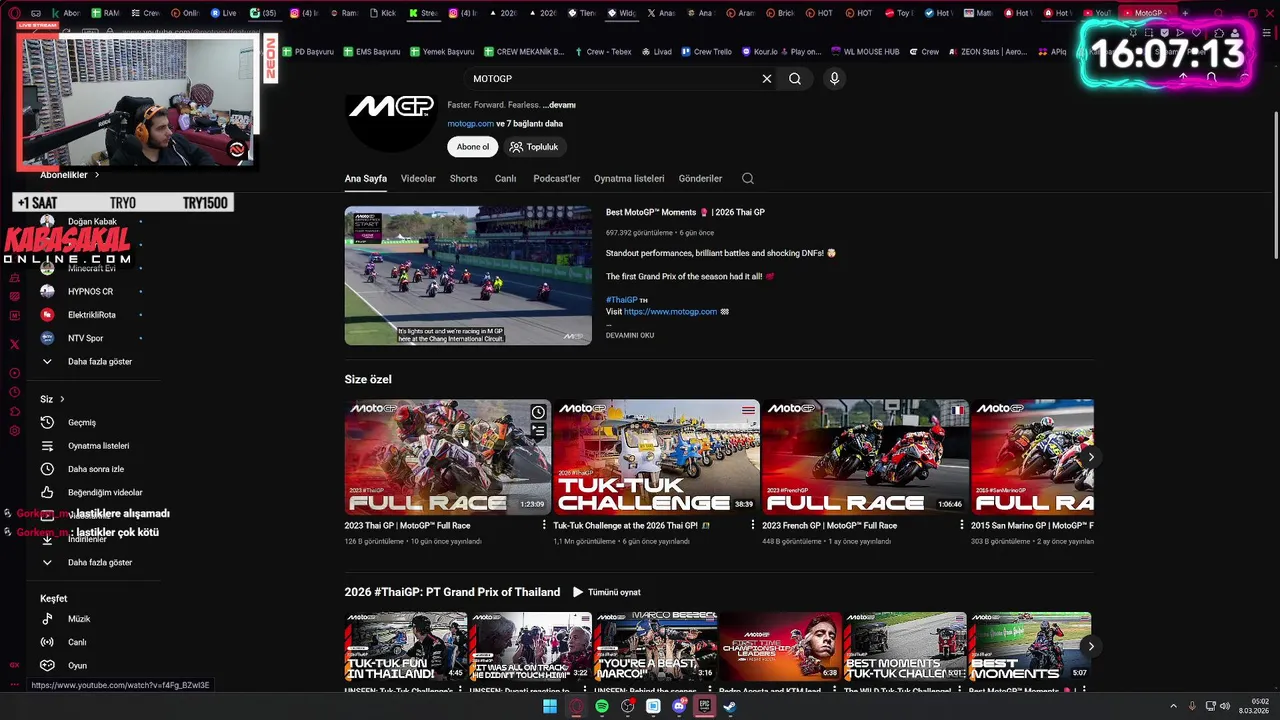Play the featured Best MotoGP Moments video
This screenshot has width=1280, height=720.
point(468,276)
